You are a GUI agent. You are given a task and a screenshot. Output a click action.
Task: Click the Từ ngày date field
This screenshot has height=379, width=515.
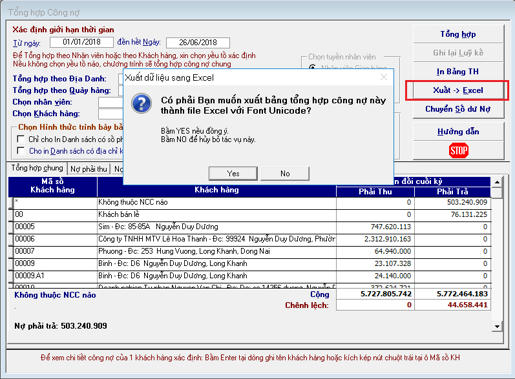81,42
